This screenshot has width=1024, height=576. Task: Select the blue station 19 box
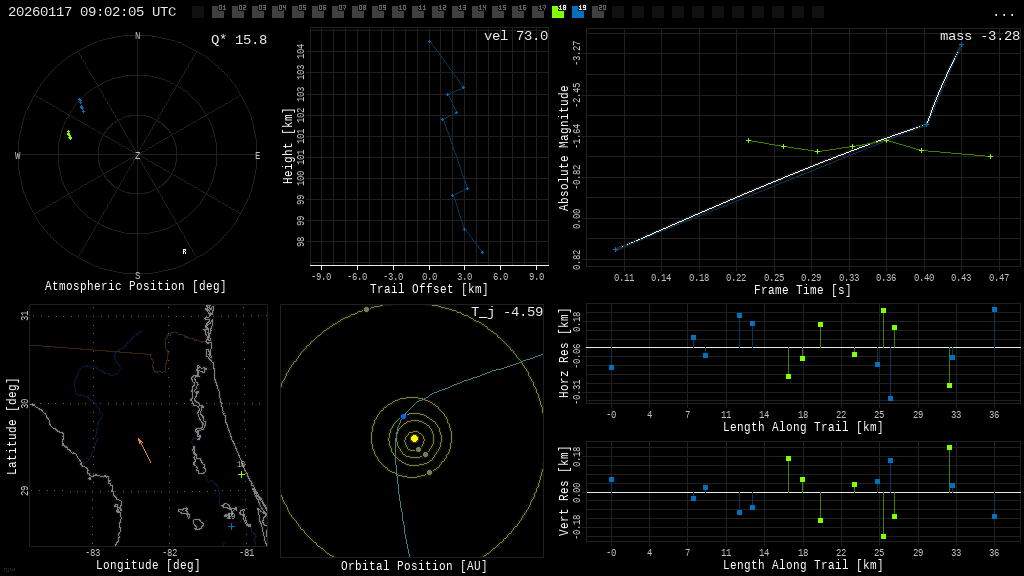pos(578,12)
